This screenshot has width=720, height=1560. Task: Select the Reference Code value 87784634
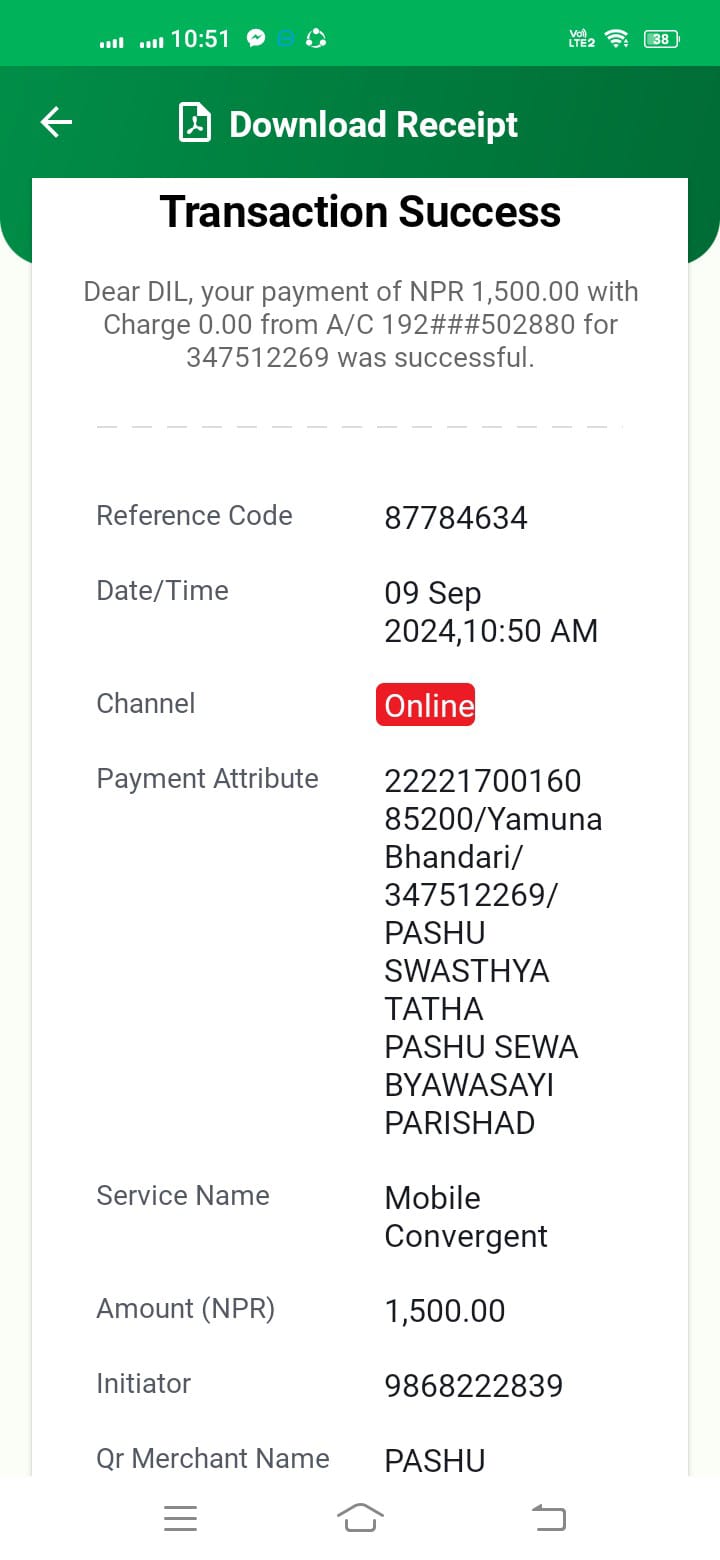[x=456, y=518]
